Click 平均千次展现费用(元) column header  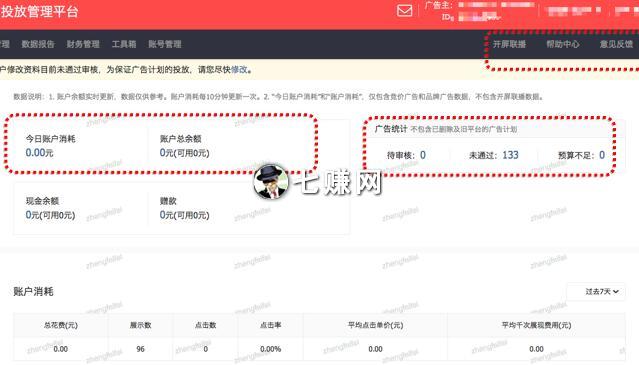tap(536, 325)
